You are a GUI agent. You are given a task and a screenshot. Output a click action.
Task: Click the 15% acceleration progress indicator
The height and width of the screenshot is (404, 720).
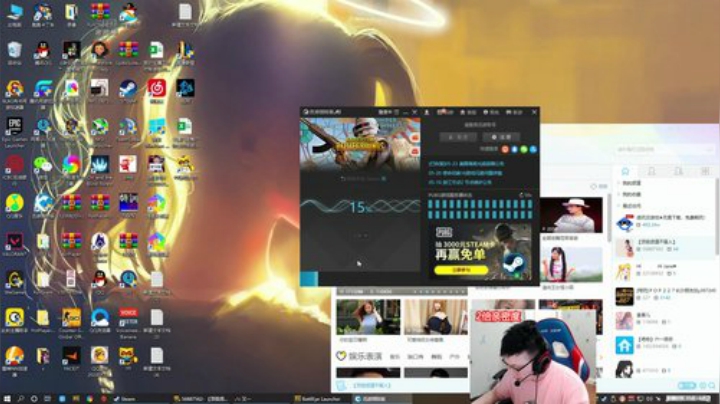pyautogui.click(x=360, y=207)
